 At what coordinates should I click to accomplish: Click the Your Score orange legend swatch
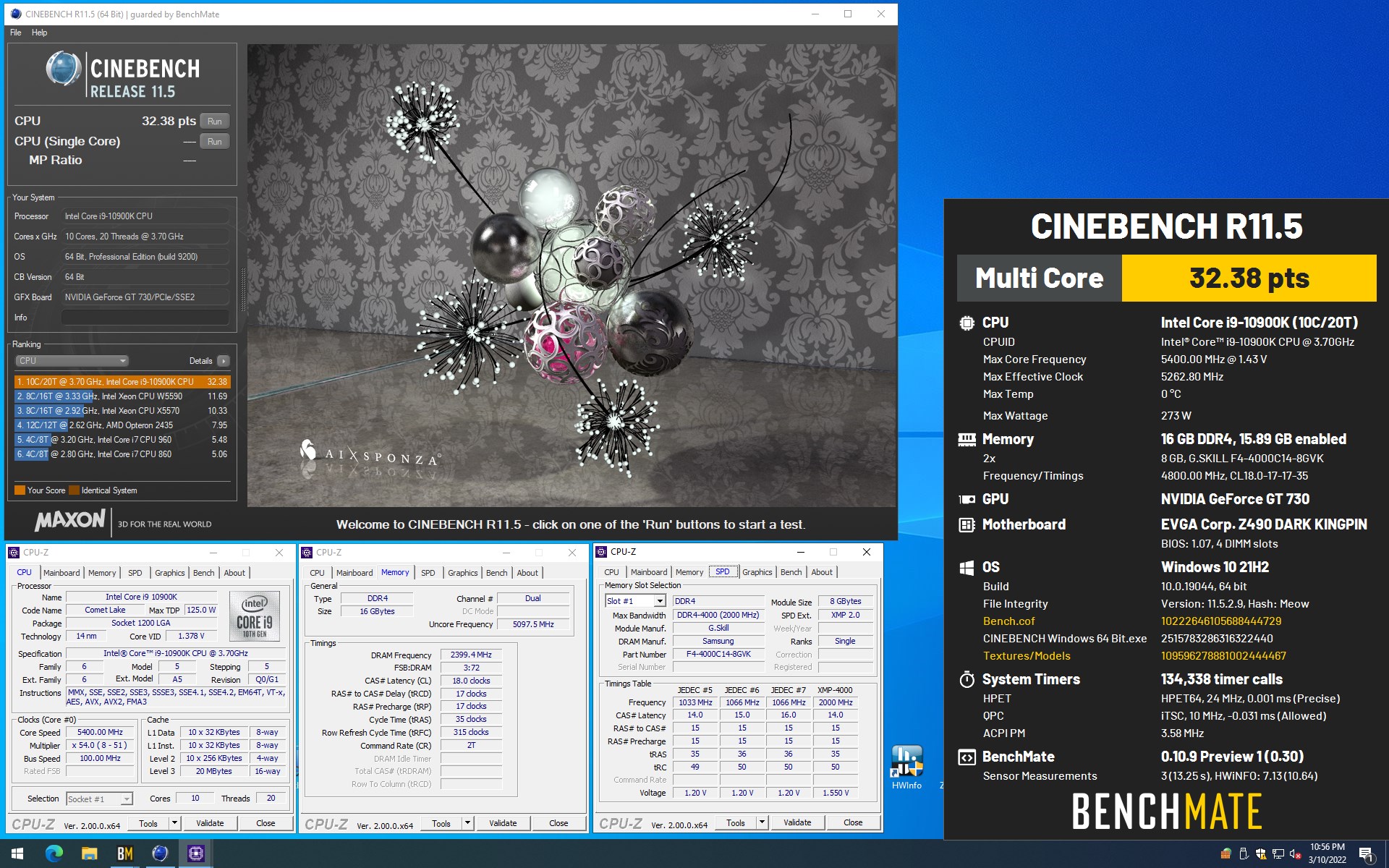(x=20, y=490)
